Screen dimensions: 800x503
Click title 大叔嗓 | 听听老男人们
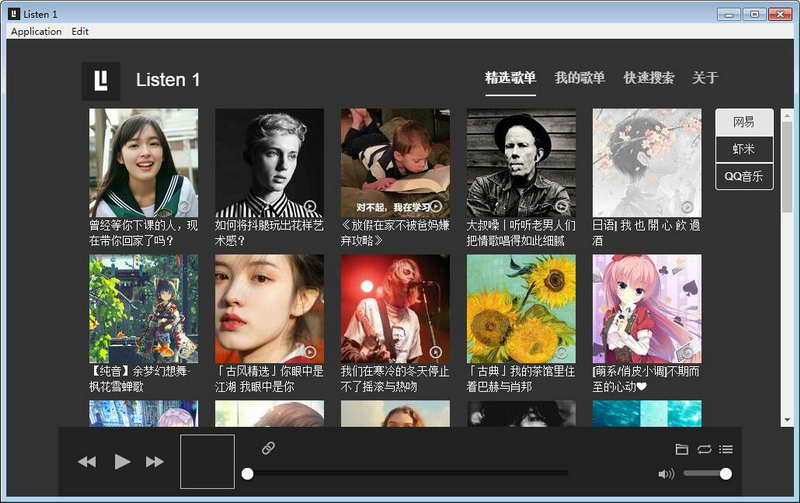tap(521, 233)
